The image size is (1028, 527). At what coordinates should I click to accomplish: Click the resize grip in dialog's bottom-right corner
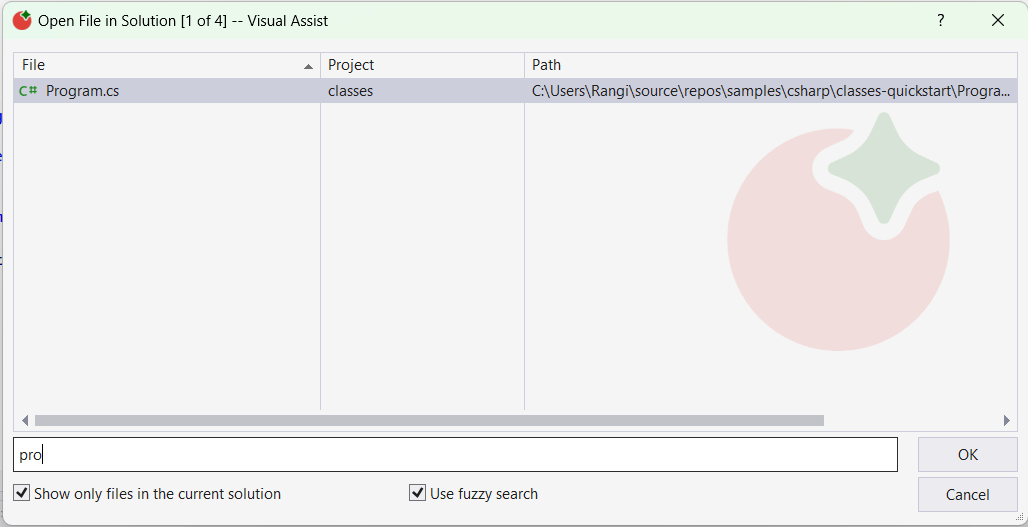(x=1018, y=517)
